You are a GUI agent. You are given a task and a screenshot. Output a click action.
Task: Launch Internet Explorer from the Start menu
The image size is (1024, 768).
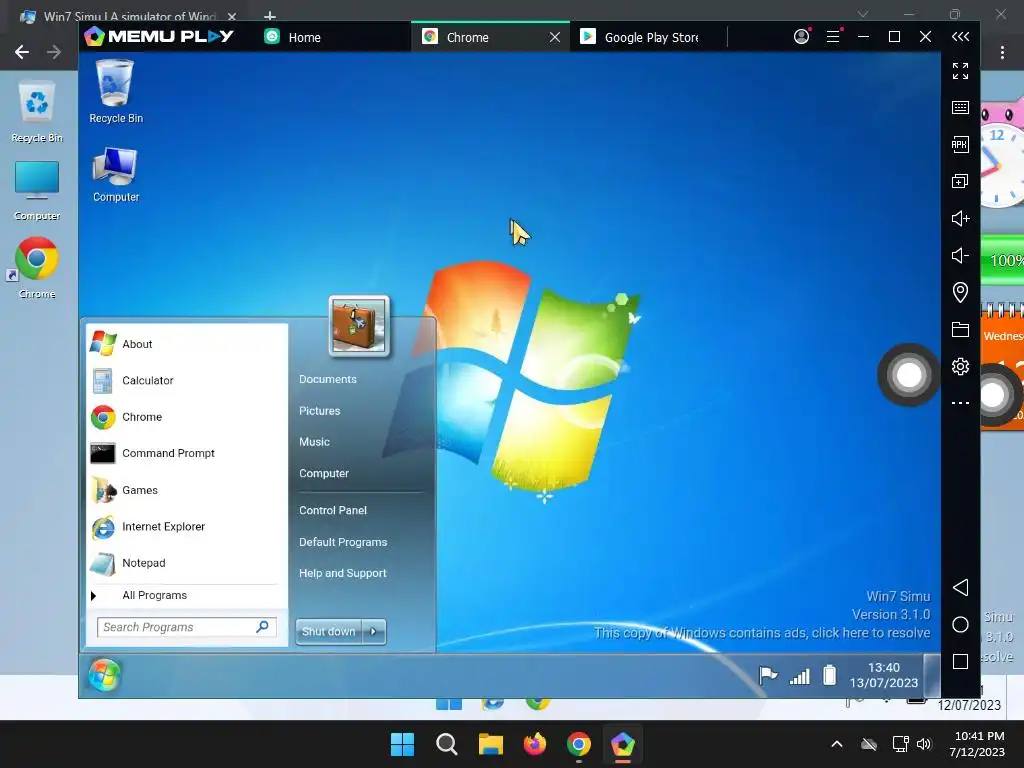[x=187, y=526]
